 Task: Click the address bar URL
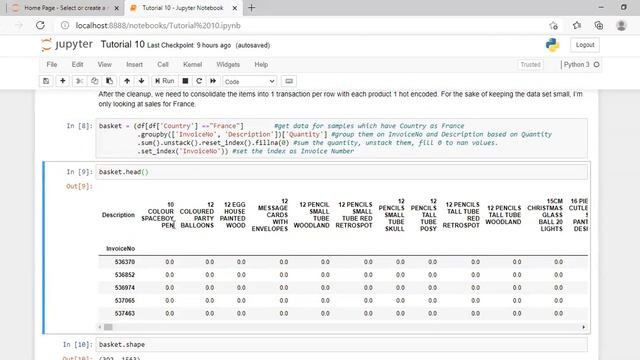[x=158, y=25]
